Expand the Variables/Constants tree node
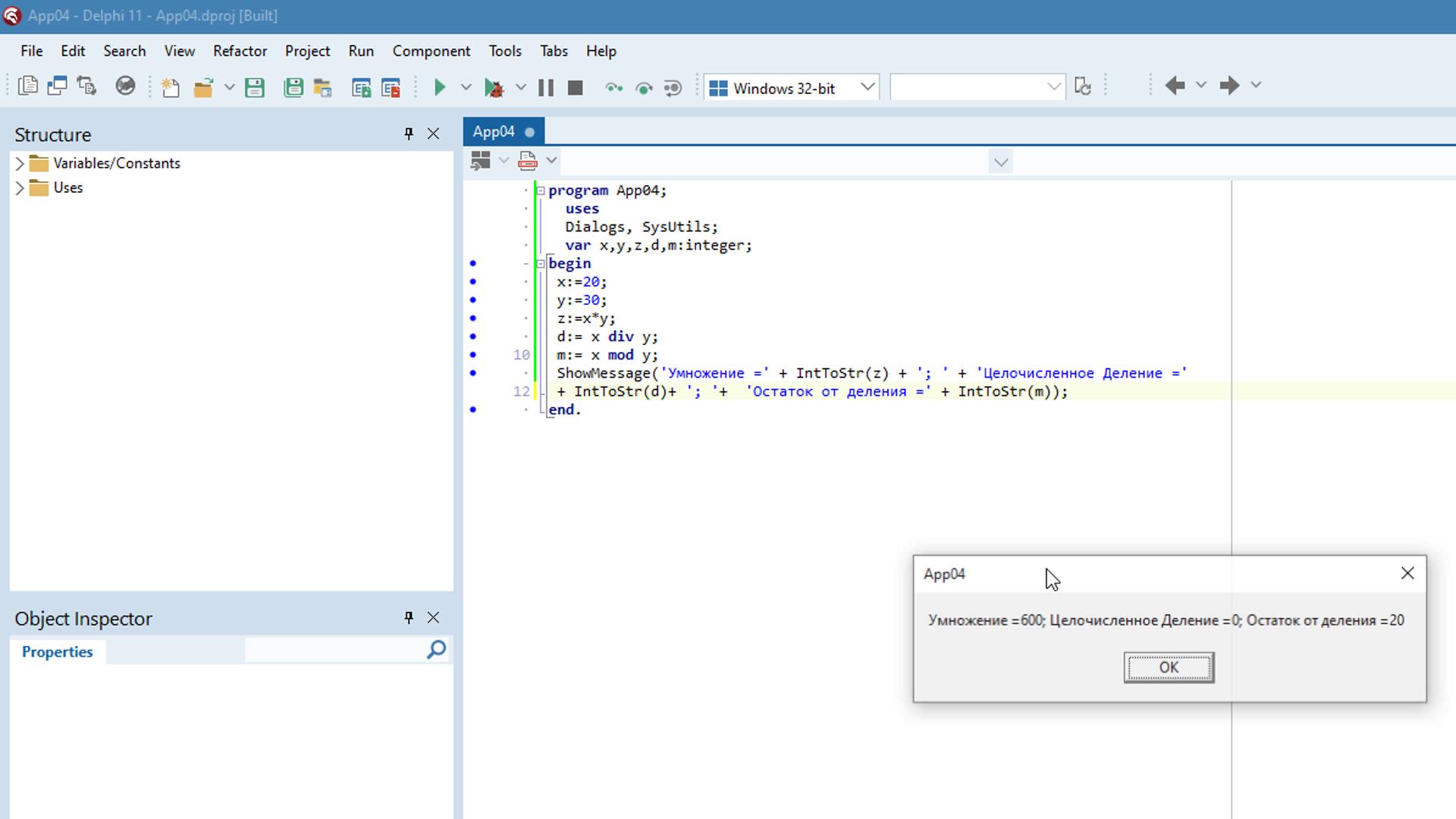Screen dimensions: 1456x819 pos(20,163)
